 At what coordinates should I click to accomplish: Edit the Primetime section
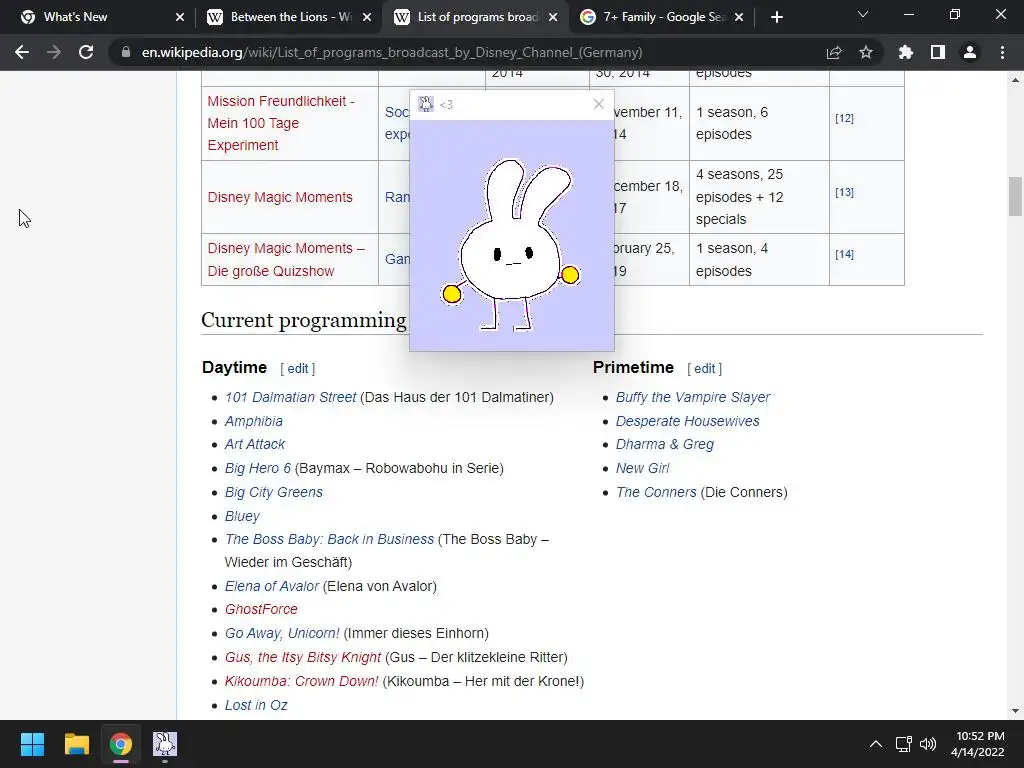point(705,368)
